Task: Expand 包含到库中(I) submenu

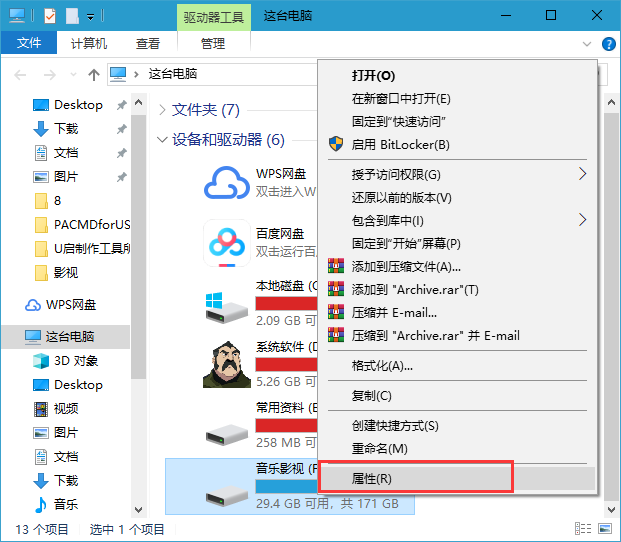Action: pyautogui.click(x=457, y=221)
